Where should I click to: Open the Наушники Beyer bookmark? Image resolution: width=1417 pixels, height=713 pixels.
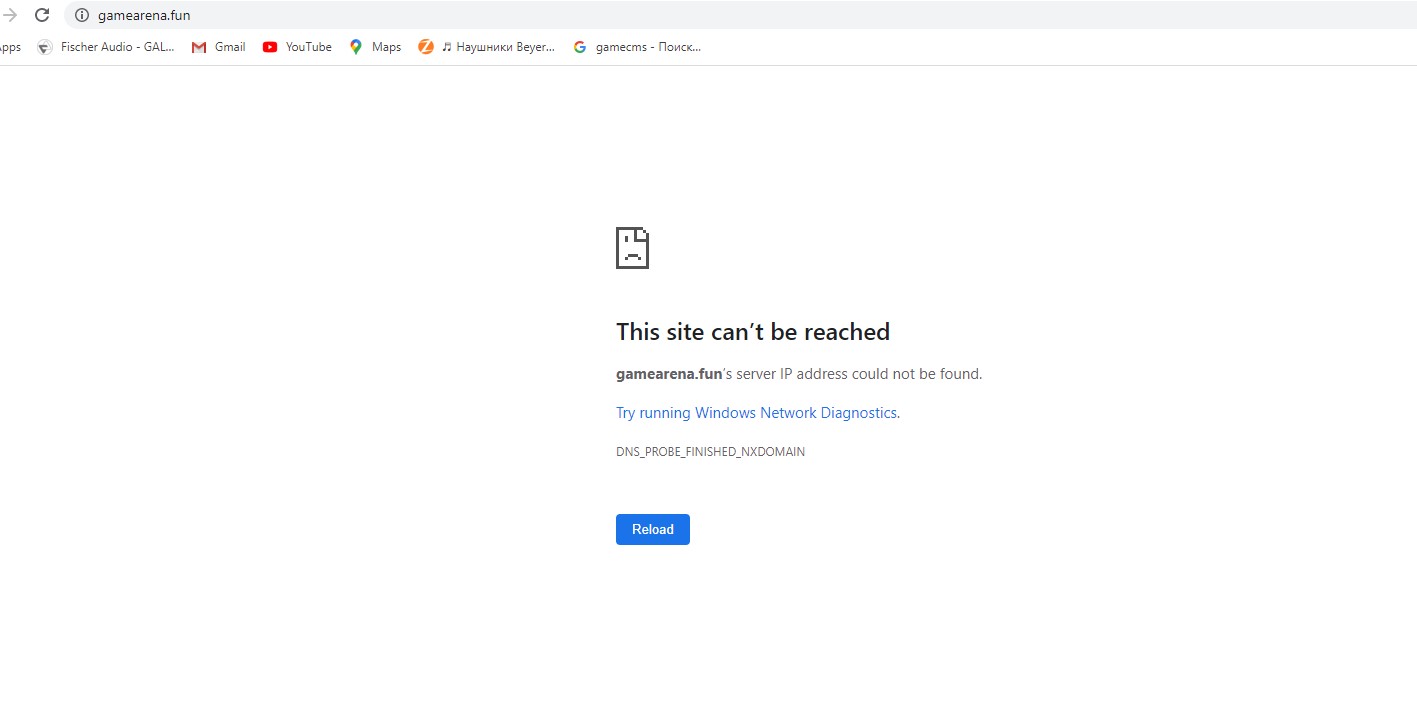point(487,47)
